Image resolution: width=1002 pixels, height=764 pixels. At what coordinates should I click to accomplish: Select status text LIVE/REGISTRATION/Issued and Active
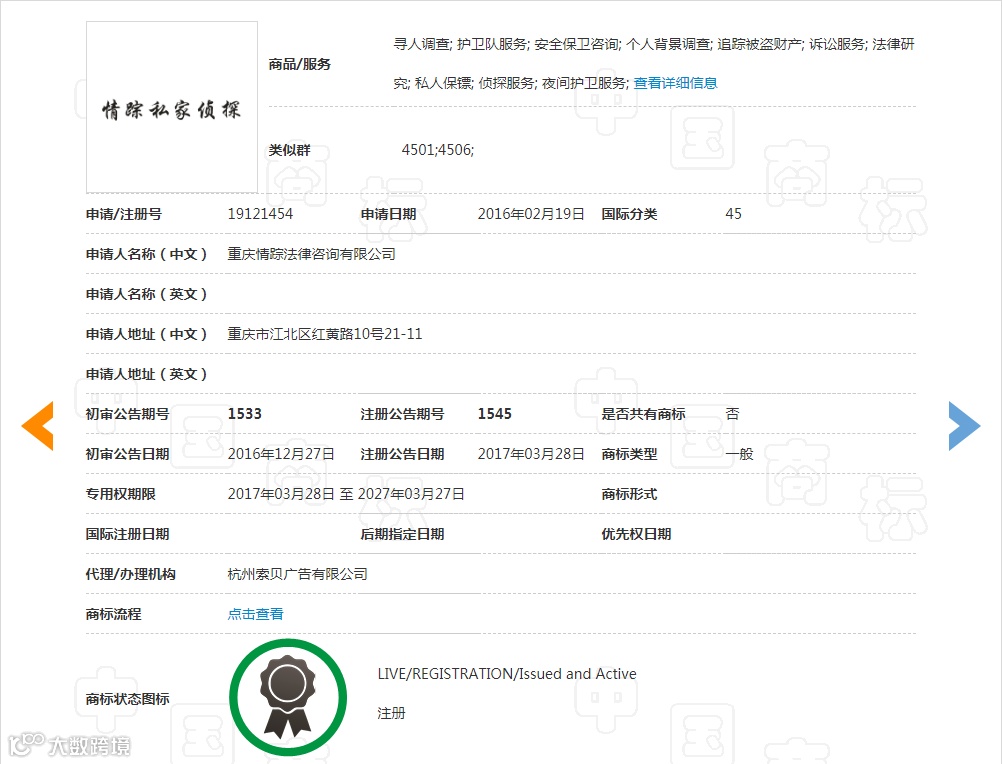tap(507, 674)
